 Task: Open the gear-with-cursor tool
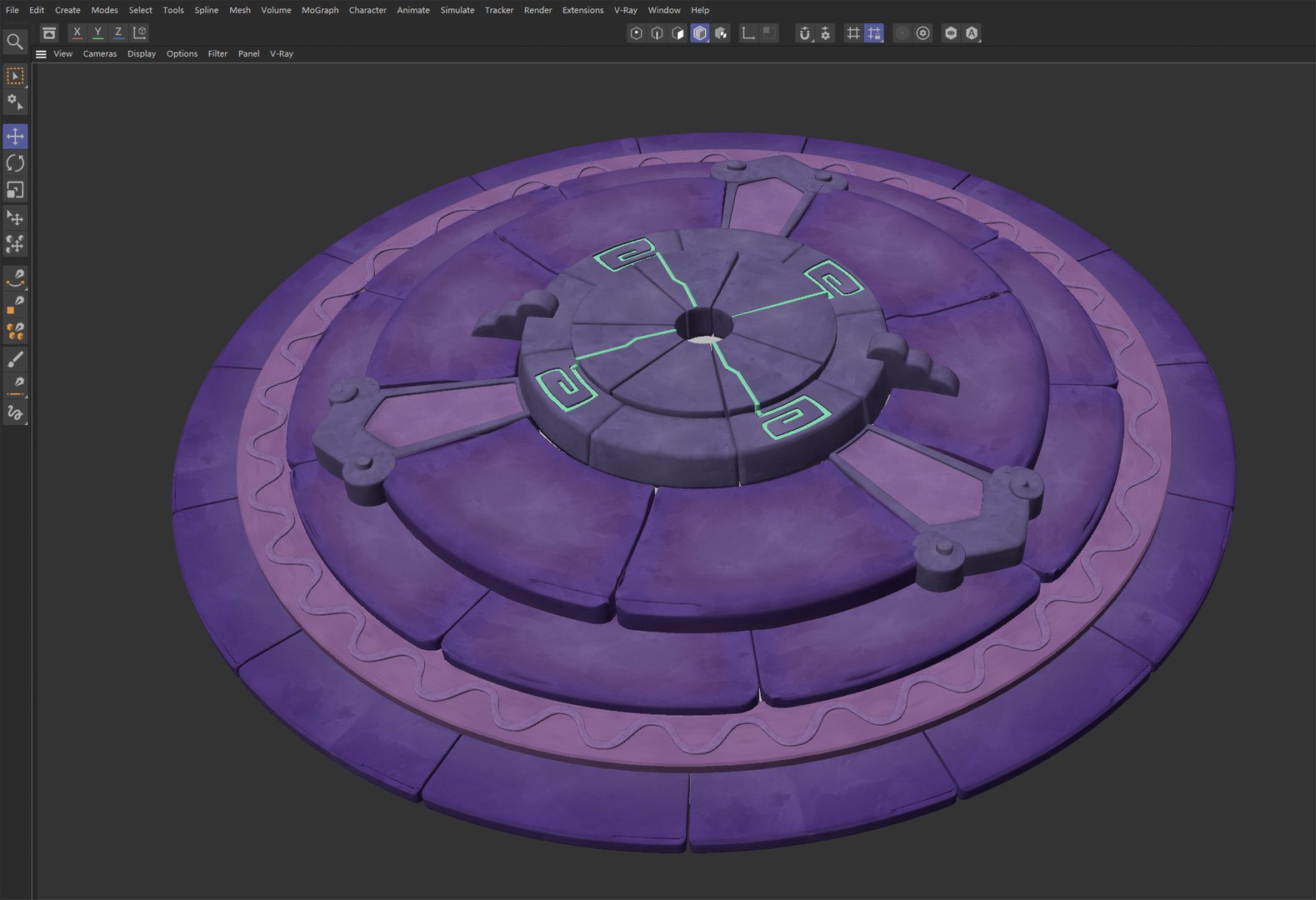(15, 102)
